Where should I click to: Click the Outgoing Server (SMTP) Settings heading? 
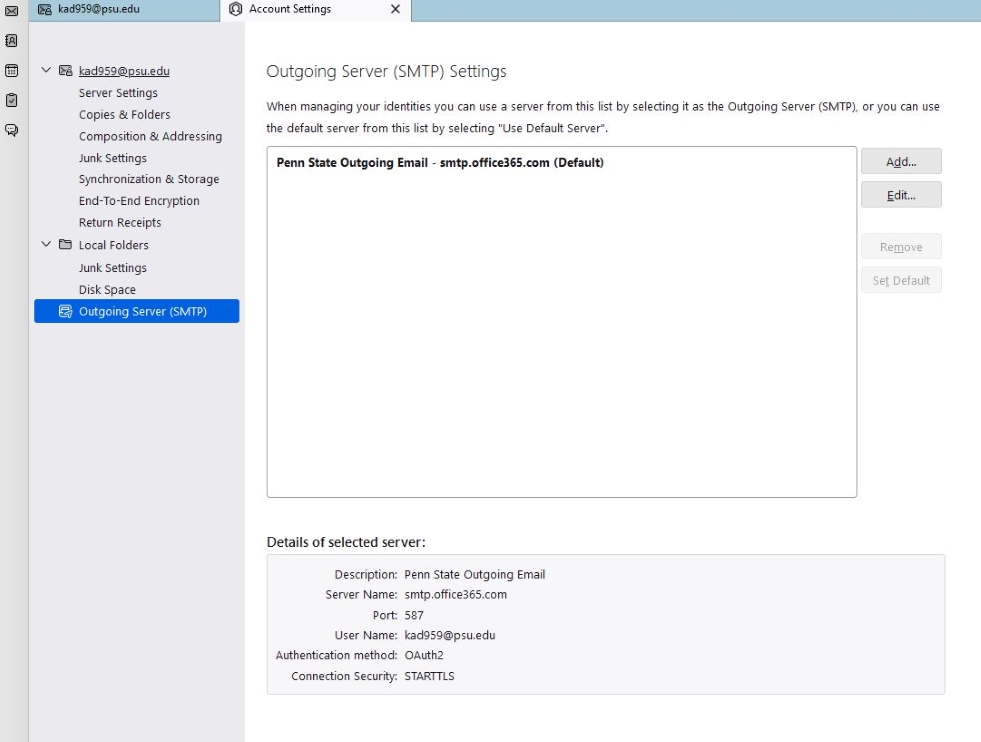[386, 71]
